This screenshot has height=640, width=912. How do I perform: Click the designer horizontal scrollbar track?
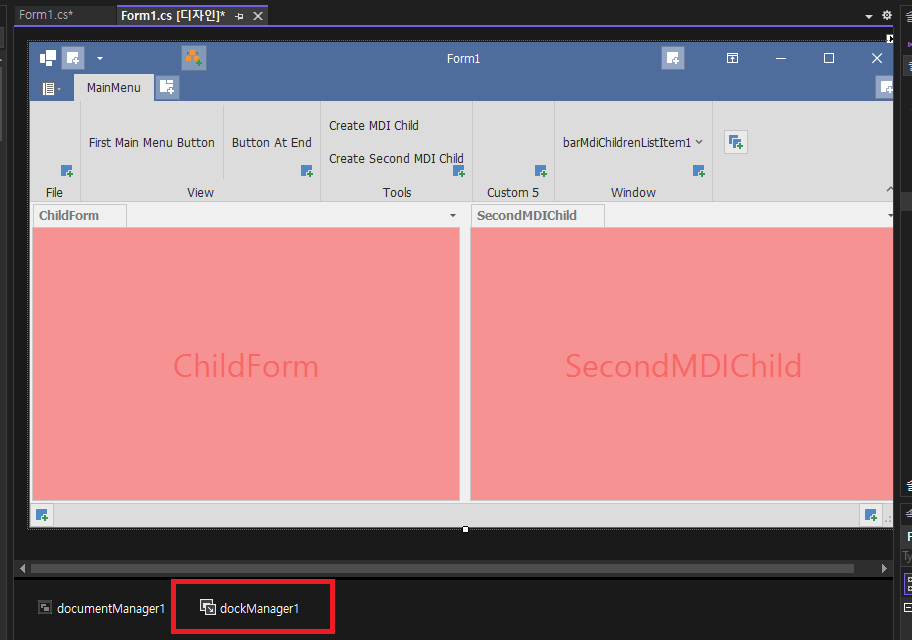(442, 568)
